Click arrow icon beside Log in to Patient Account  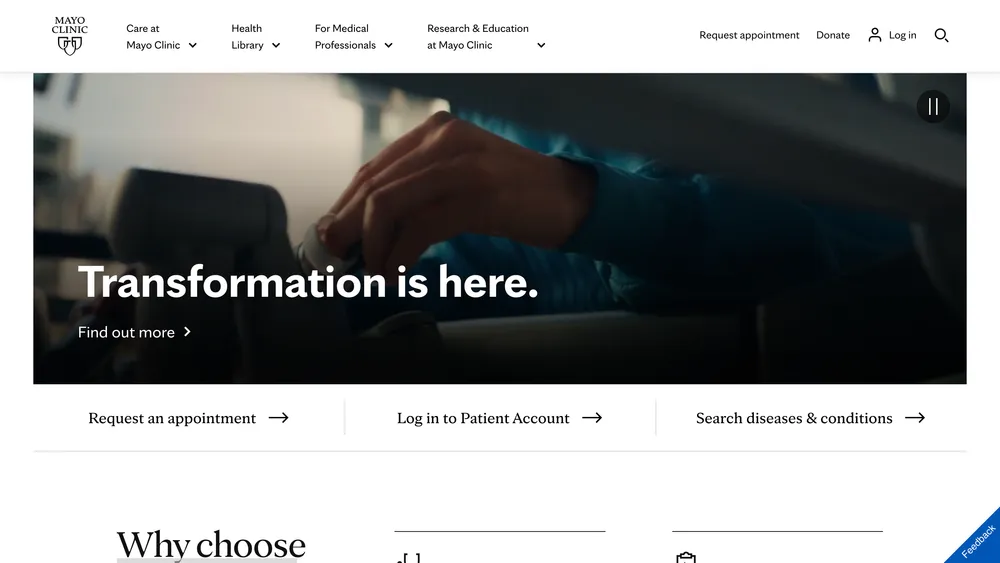point(592,418)
